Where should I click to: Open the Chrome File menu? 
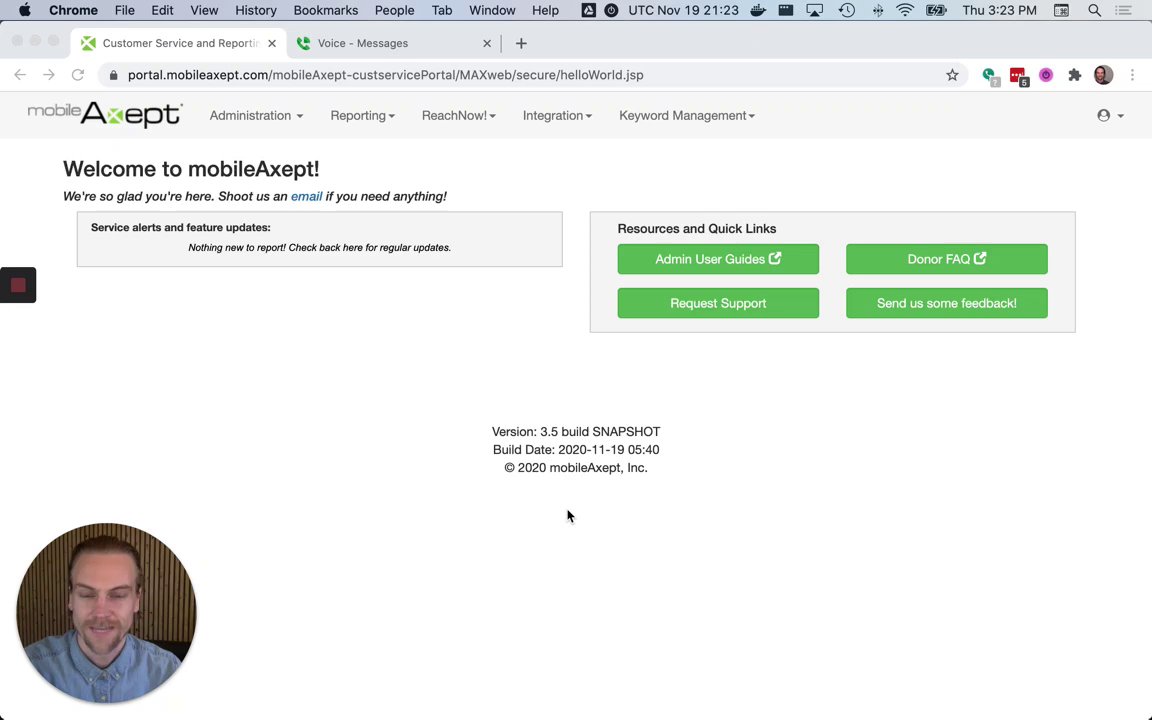click(x=124, y=10)
